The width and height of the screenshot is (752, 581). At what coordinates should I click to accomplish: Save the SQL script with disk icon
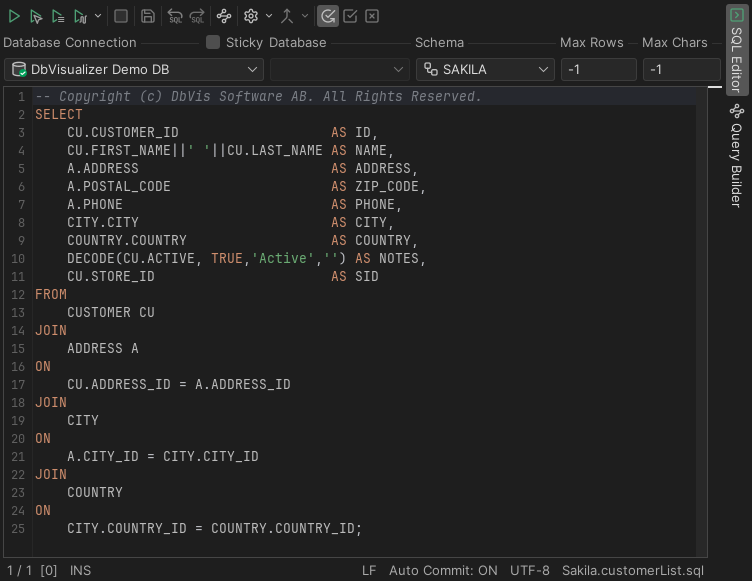tap(148, 16)
